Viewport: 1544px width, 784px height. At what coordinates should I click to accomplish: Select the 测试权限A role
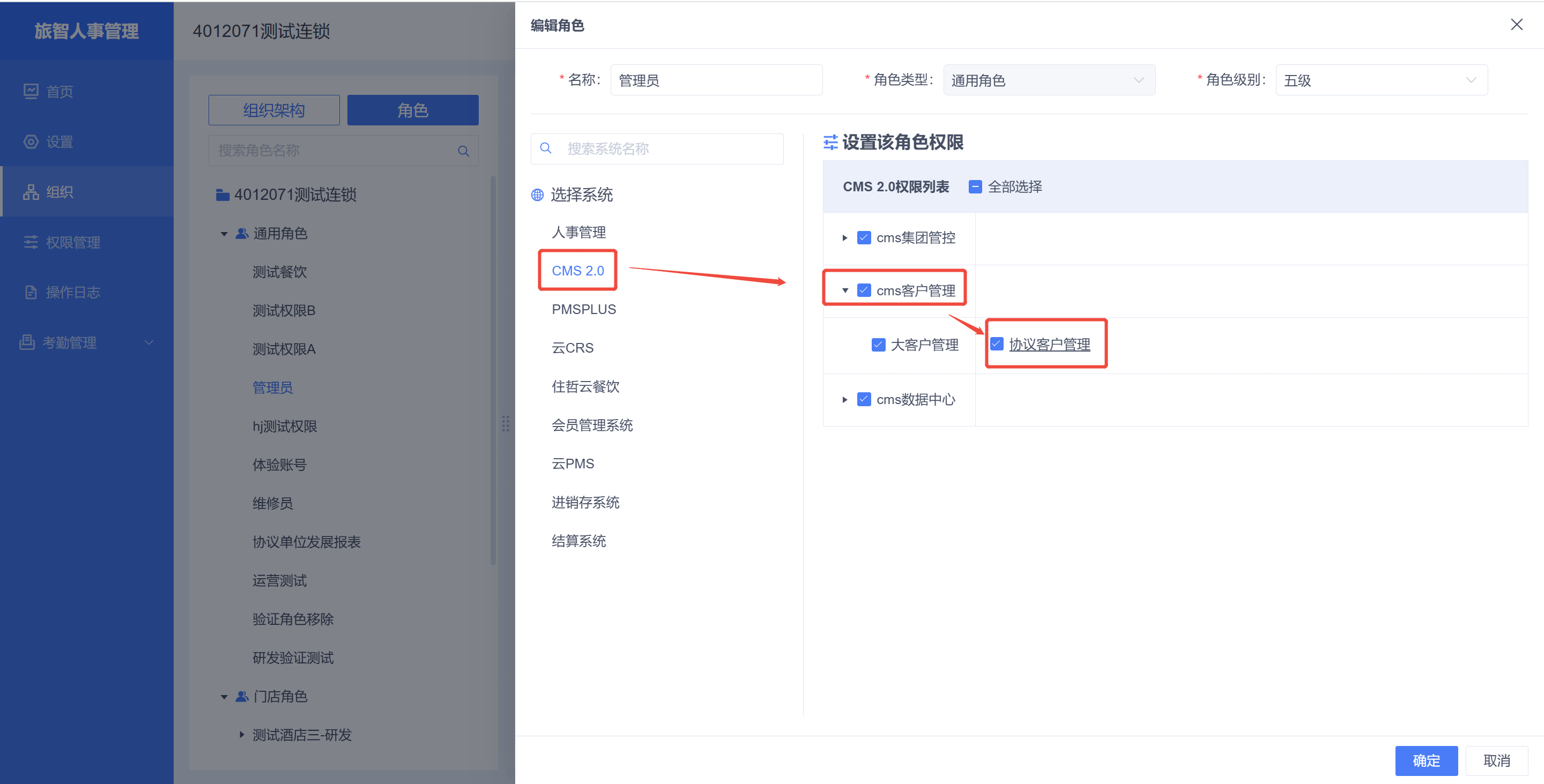tap(284, 349)
